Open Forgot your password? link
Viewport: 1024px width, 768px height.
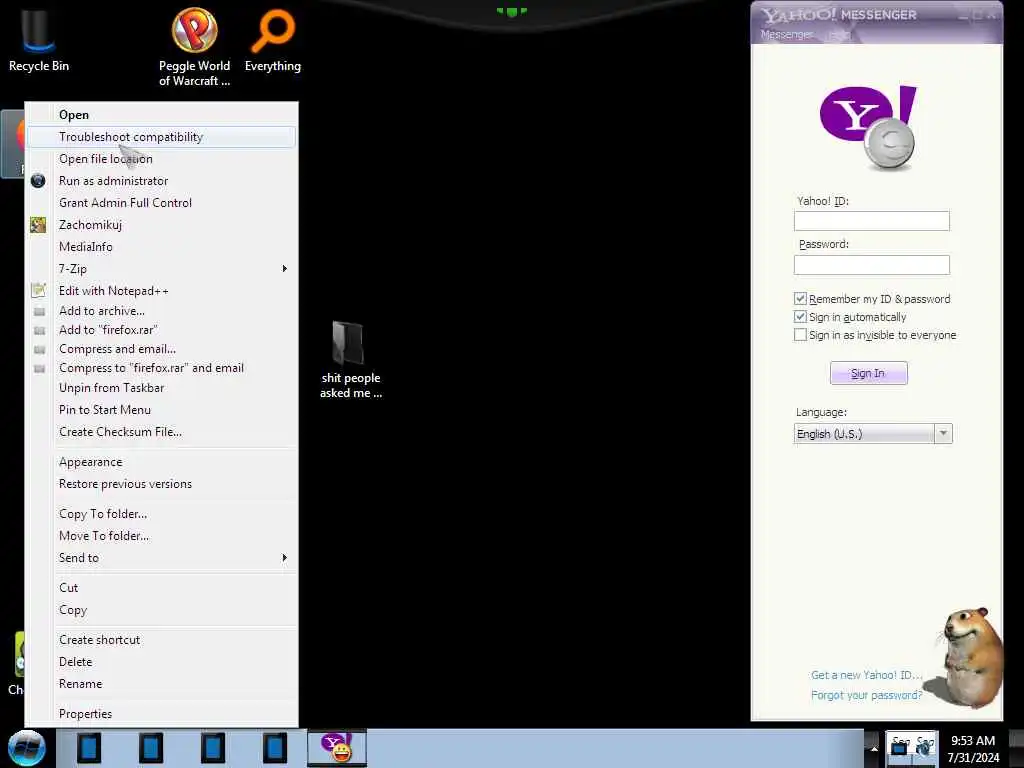pos(867,695)
